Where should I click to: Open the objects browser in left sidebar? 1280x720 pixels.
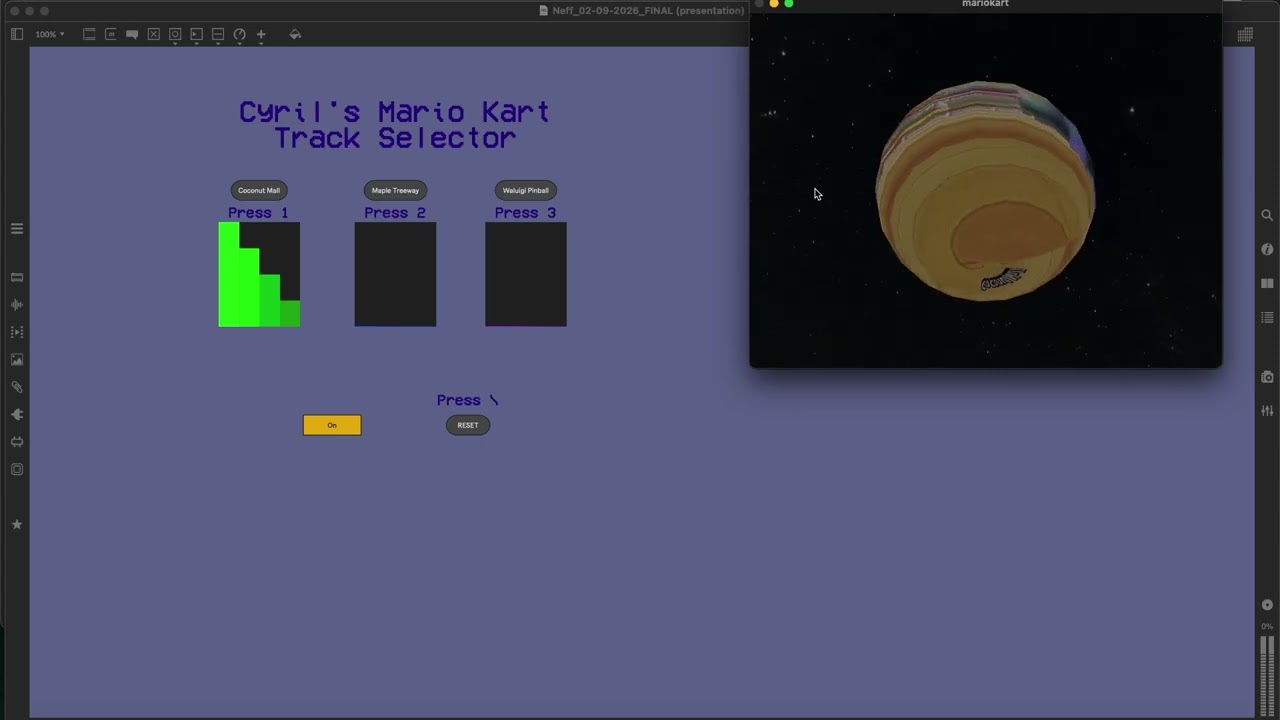17,277
